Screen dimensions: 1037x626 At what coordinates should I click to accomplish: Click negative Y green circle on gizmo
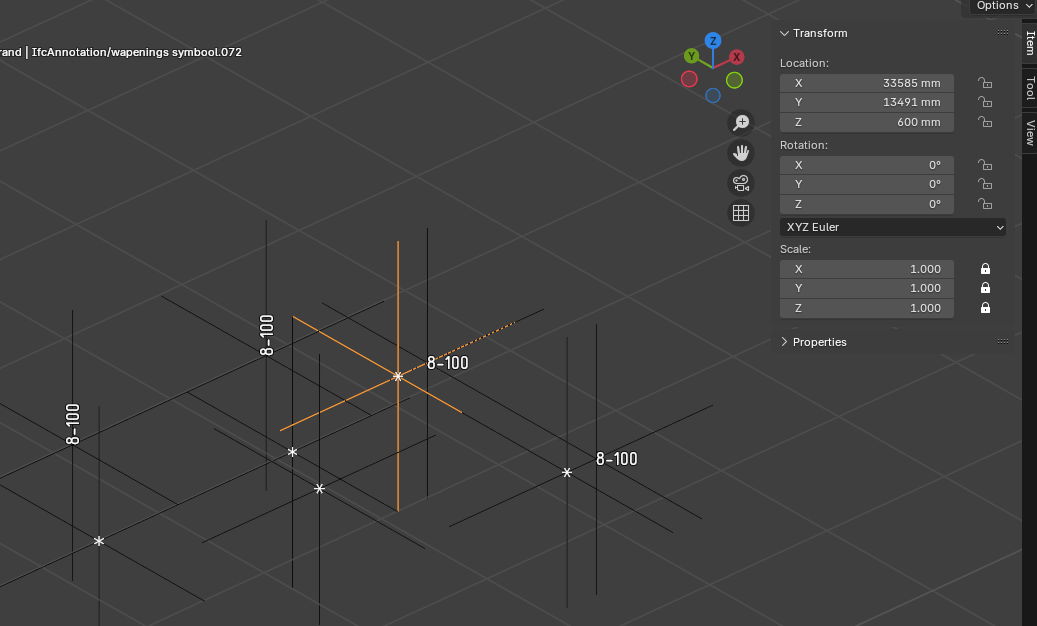pos(734,80)
